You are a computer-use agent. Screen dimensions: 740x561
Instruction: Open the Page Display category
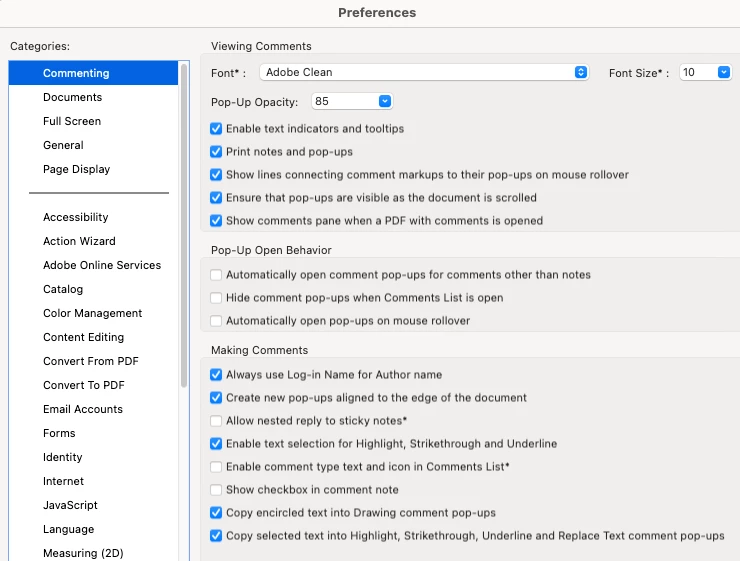coord(76,169)
